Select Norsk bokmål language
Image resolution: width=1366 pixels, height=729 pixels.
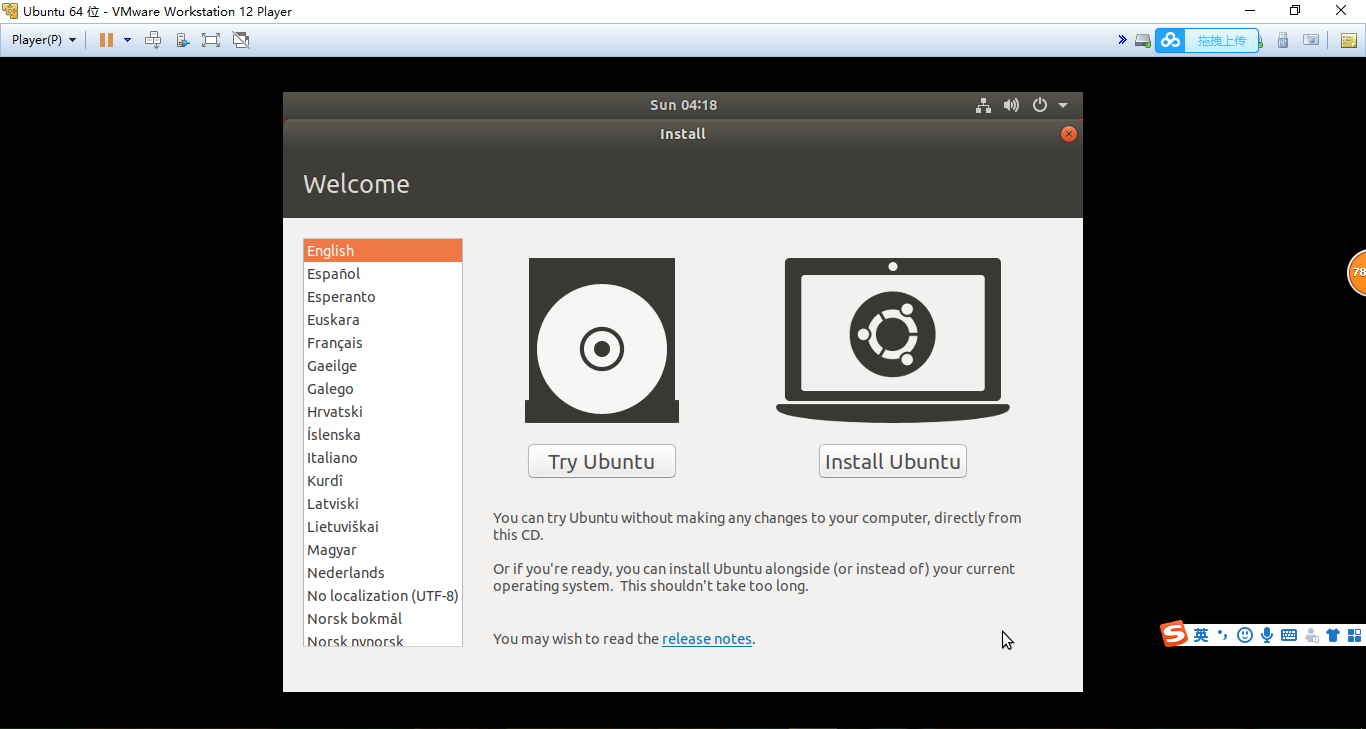pos(383,619)
